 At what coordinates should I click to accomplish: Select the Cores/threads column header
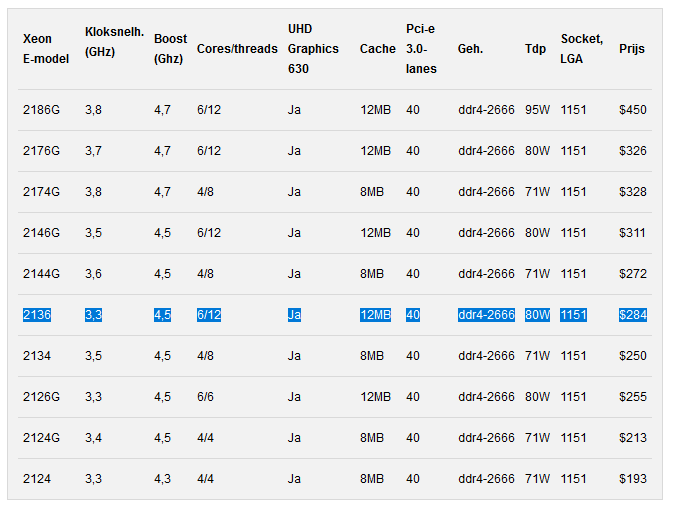pos(237,48)
